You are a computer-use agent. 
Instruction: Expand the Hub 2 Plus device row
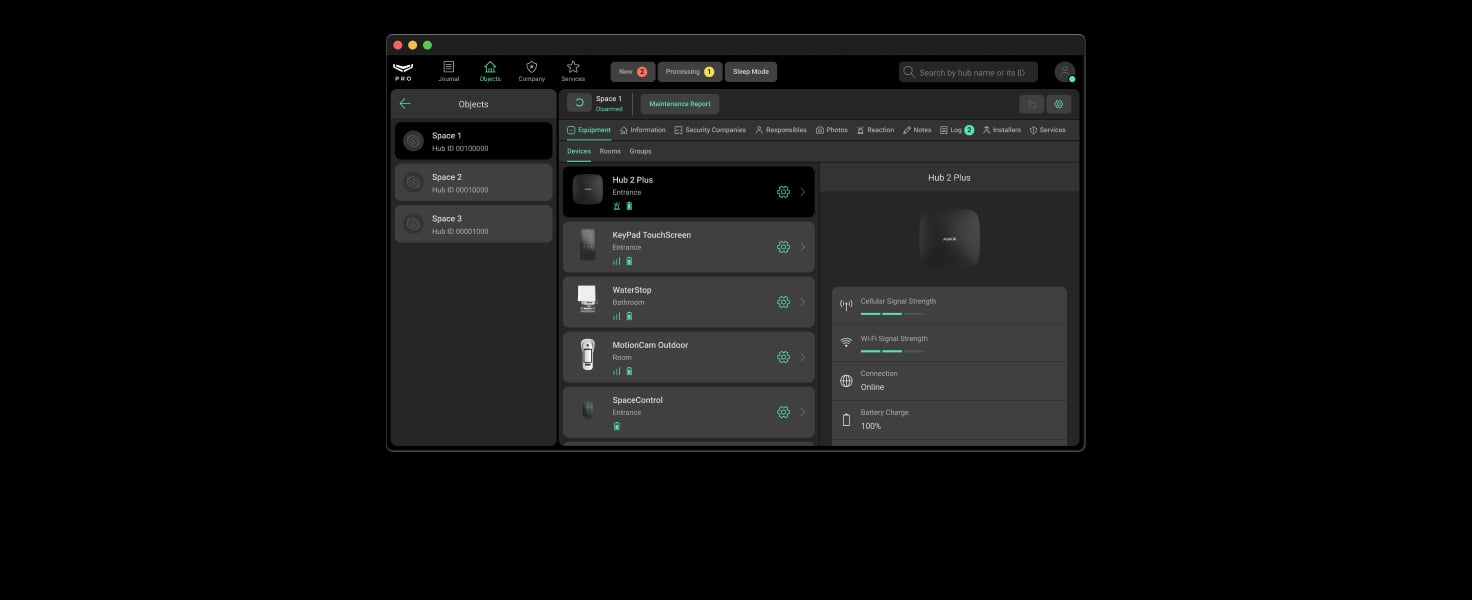803,191
